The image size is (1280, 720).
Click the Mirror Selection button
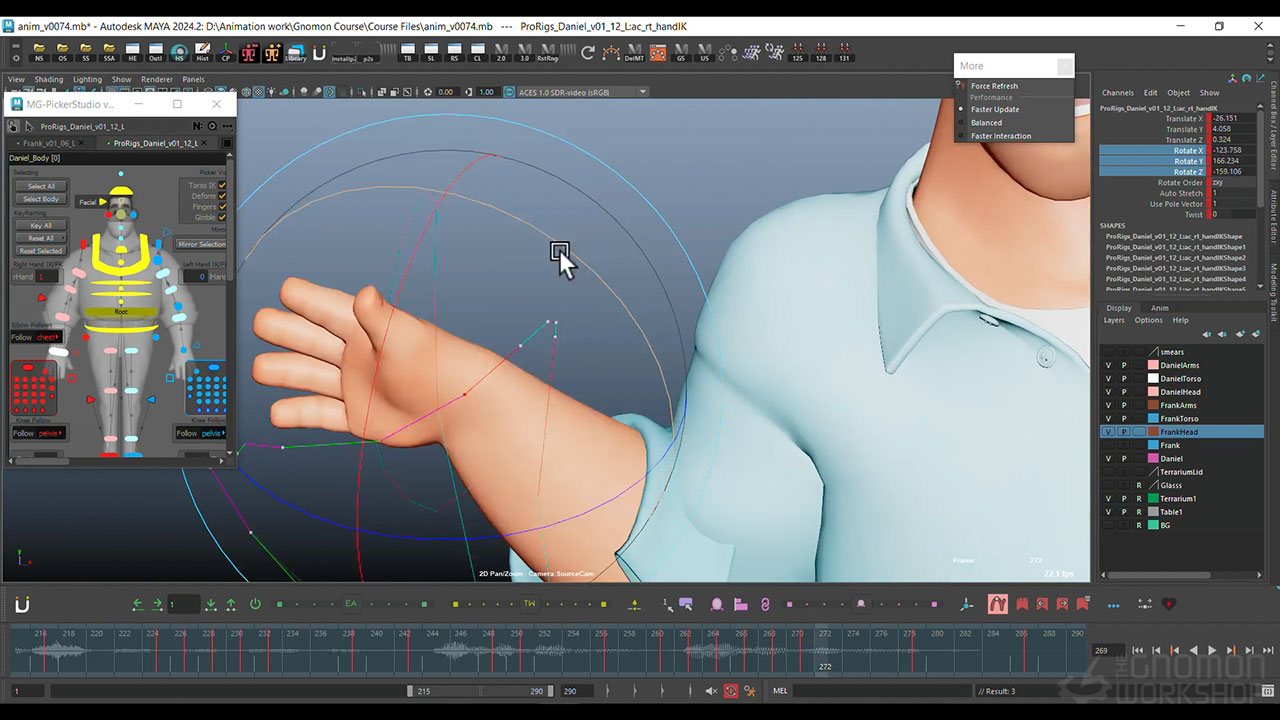[202, 244]
